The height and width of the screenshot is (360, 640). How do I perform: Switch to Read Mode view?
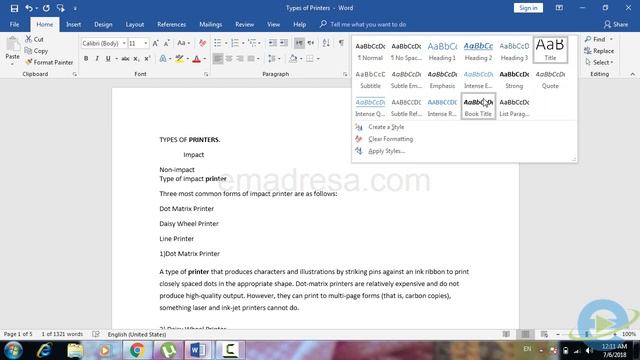506,334
